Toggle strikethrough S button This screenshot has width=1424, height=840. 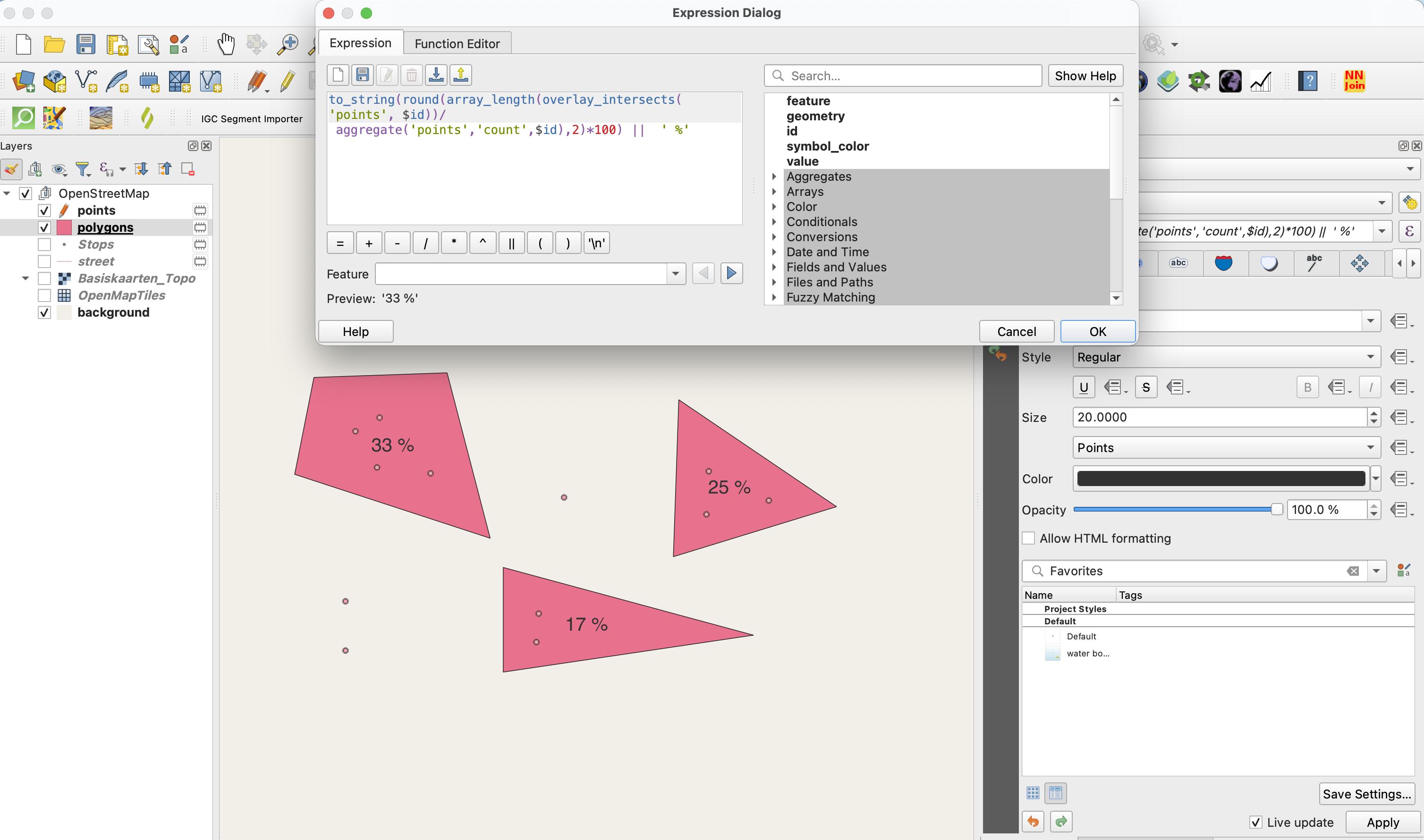pyautogui.click(x=1146, y=387)
